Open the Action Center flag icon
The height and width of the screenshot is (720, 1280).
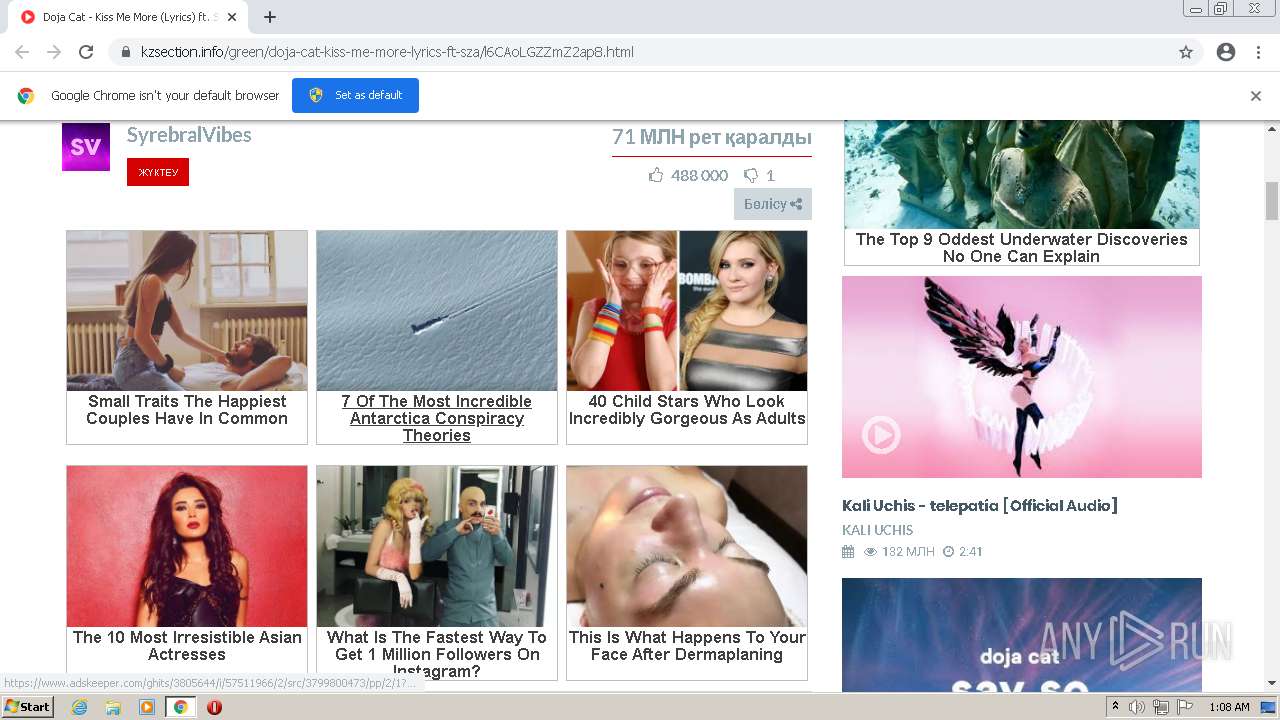(1185, 707)
